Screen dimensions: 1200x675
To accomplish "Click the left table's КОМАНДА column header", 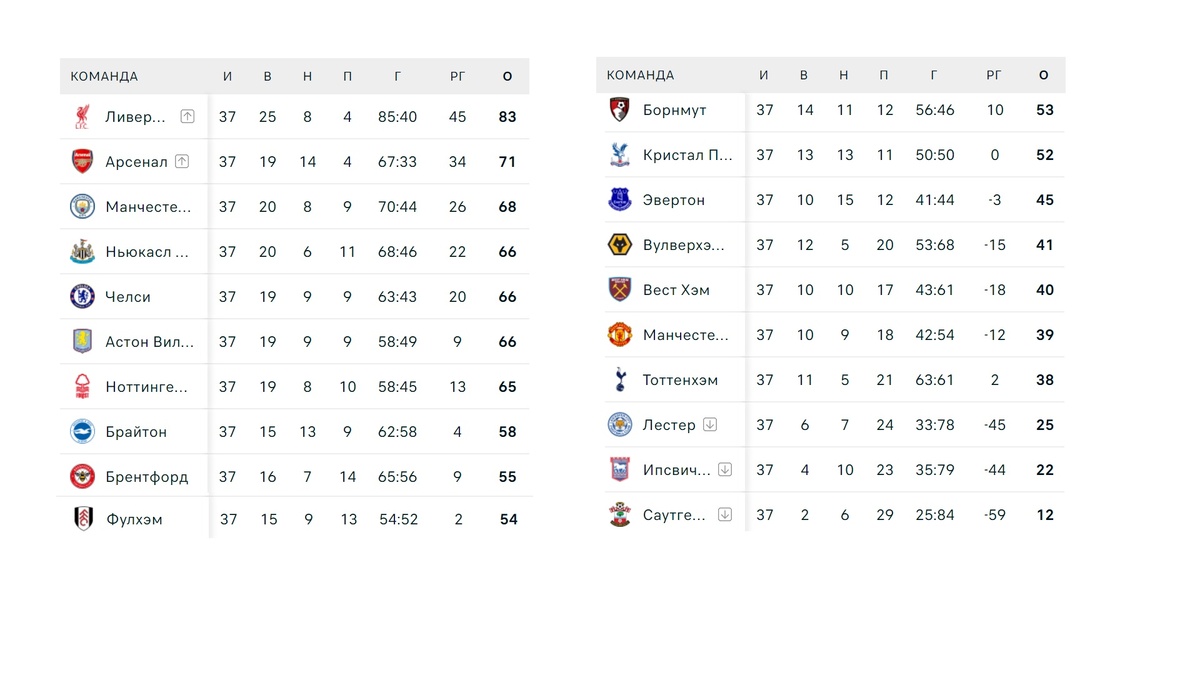I will click(104, 76).
